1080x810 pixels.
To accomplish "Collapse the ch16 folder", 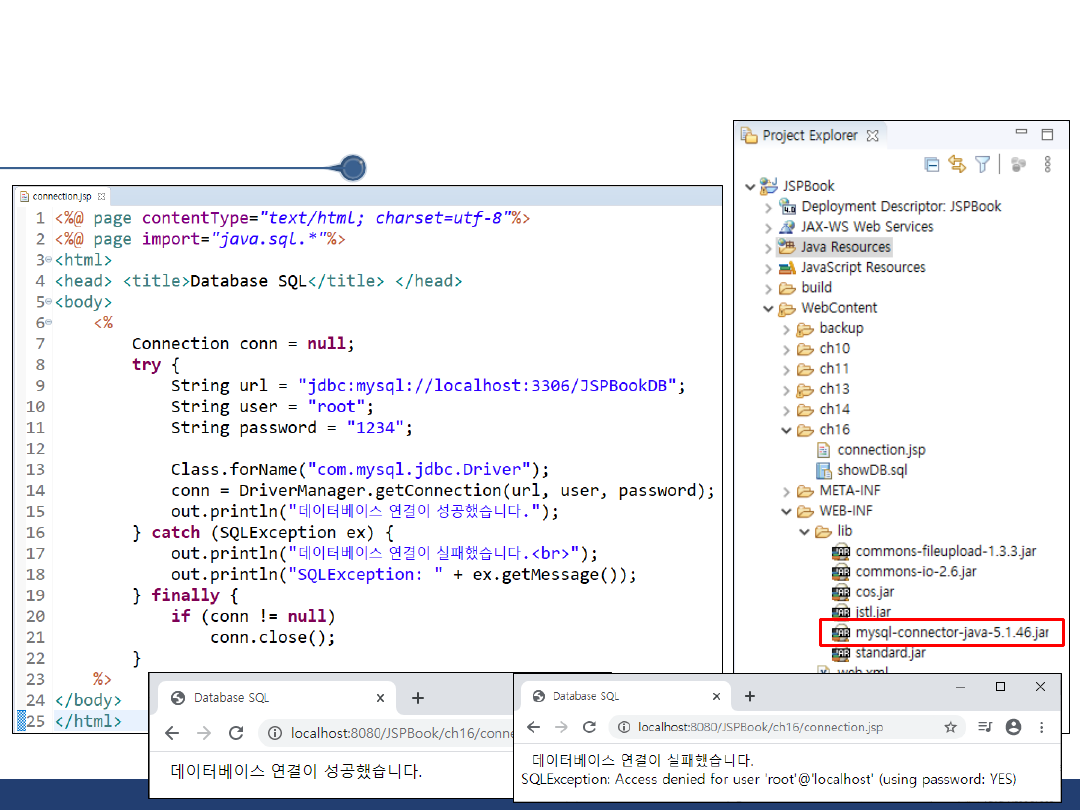I will 786,430.
